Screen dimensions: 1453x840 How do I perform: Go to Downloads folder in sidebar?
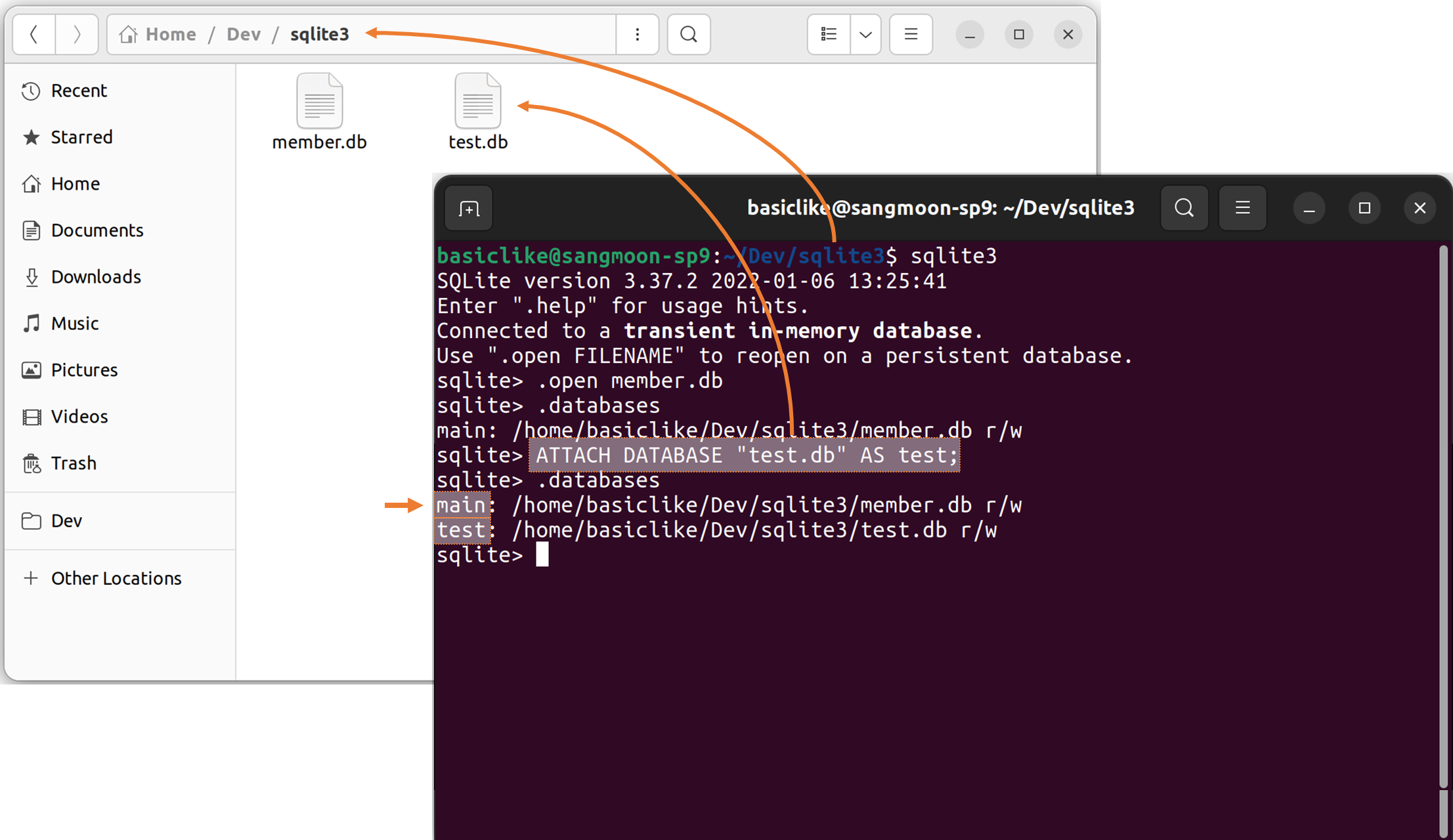96,277
